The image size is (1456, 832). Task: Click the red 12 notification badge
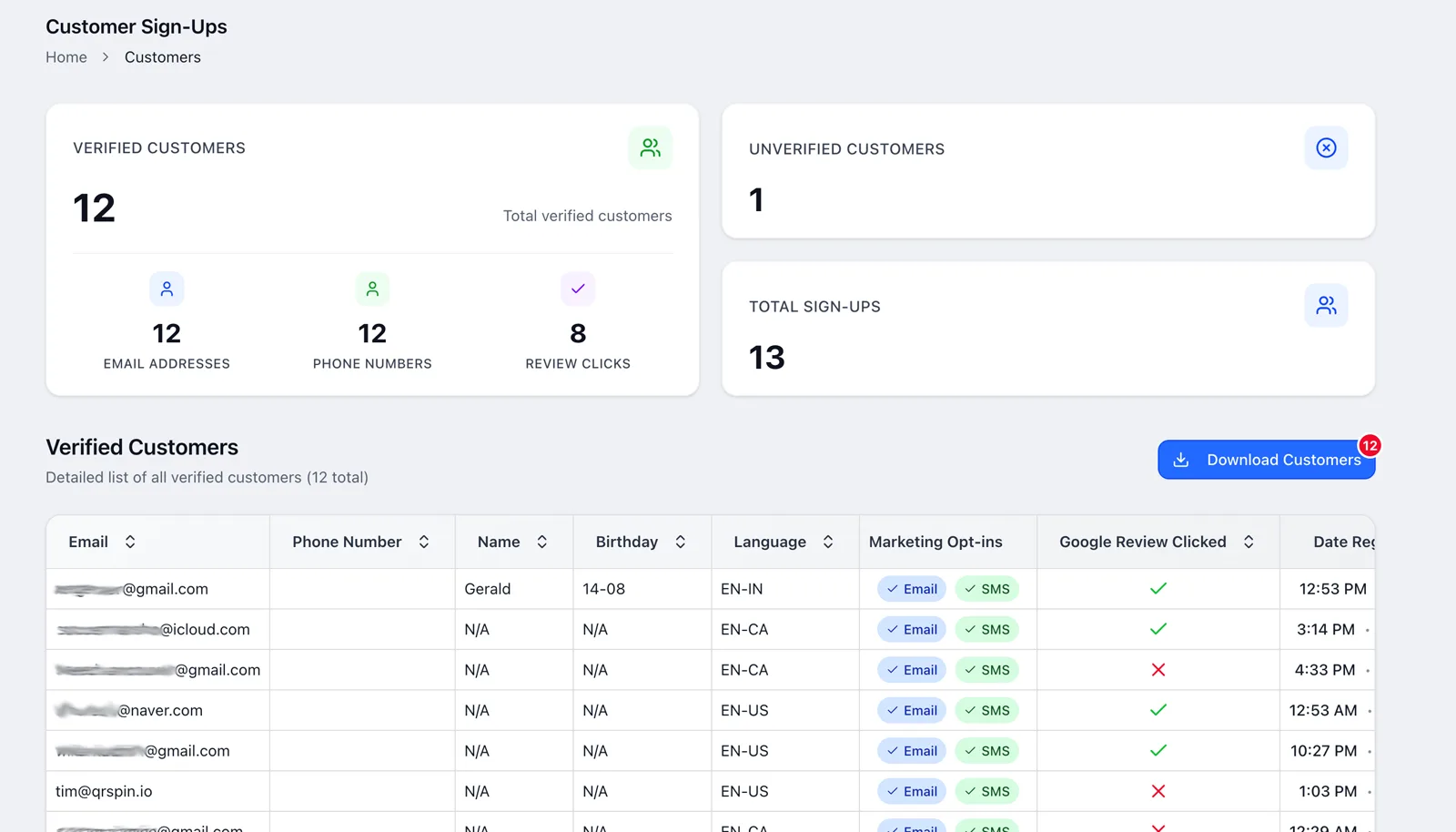coord(1370,446)
